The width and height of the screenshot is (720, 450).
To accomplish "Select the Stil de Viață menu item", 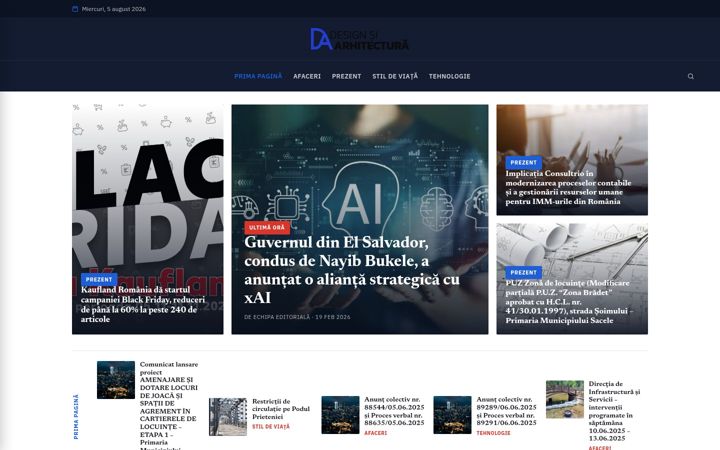I will 395,76.
